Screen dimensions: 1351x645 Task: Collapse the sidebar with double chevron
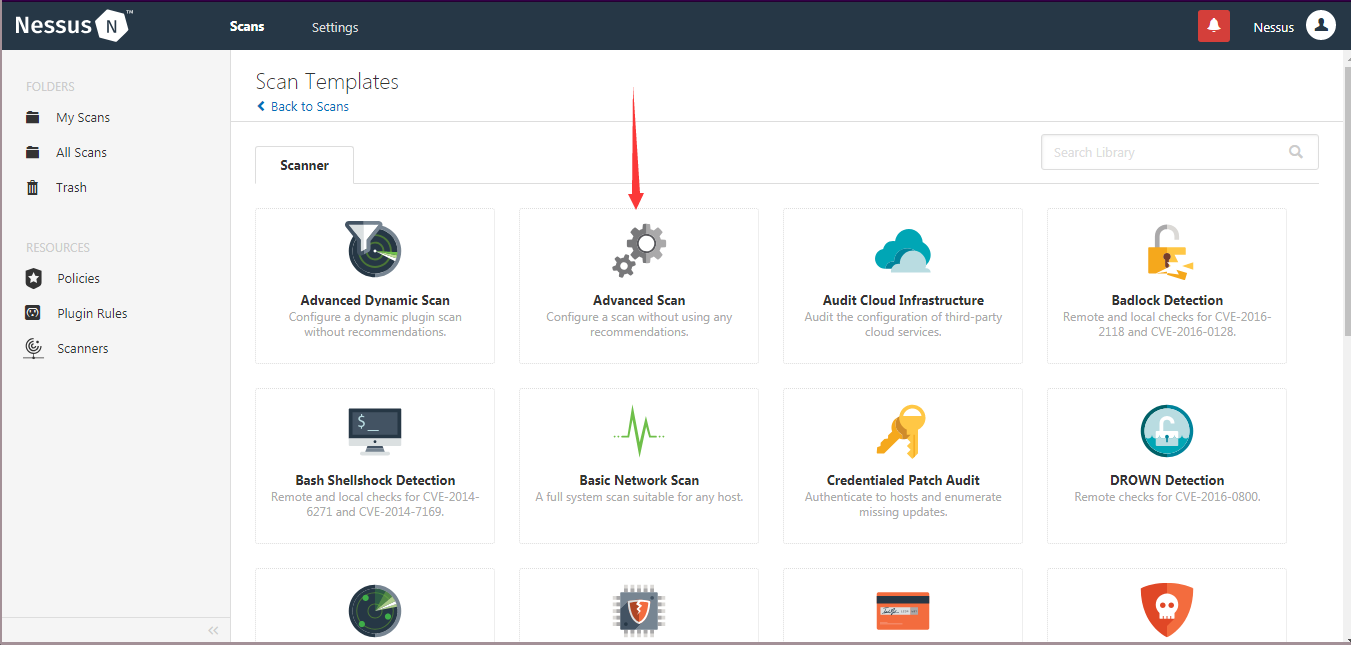coord(213,630)
